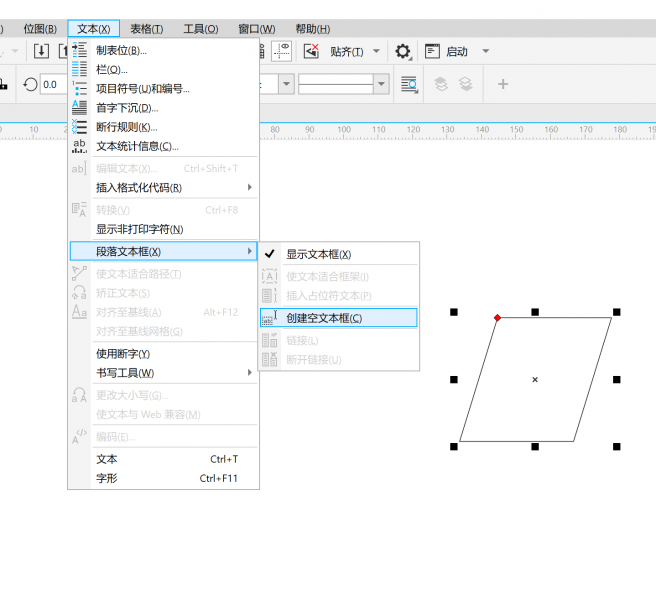Open the line style dropdown arrow
This screenshot has width=656, height=600.
coord(381,84)
